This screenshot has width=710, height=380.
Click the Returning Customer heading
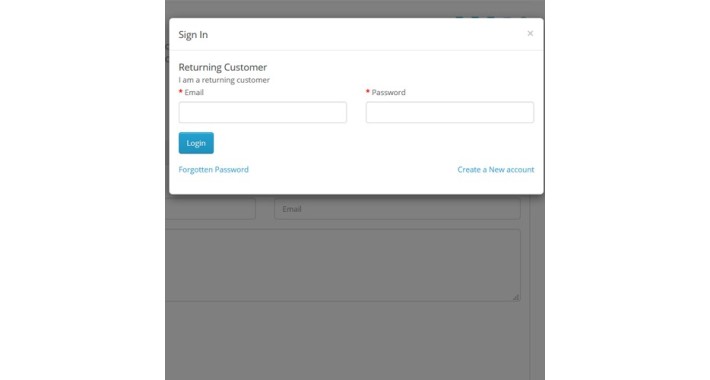click(222, 67)
